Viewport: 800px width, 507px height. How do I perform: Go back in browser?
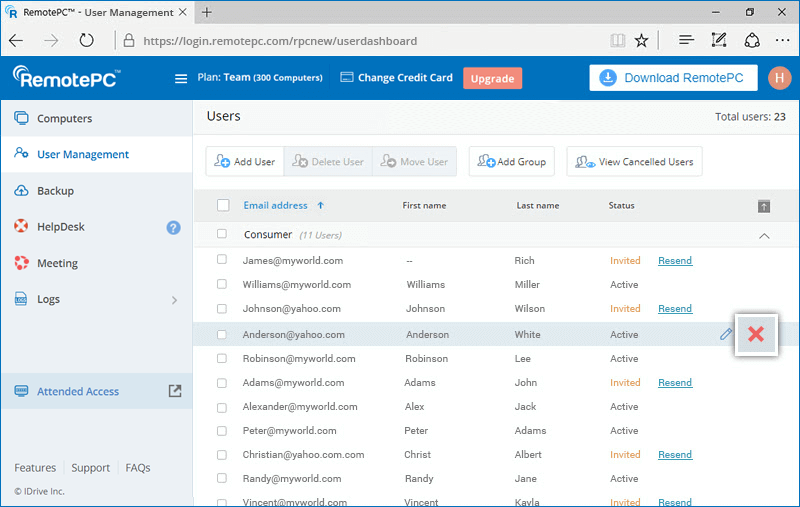[16, 40]
